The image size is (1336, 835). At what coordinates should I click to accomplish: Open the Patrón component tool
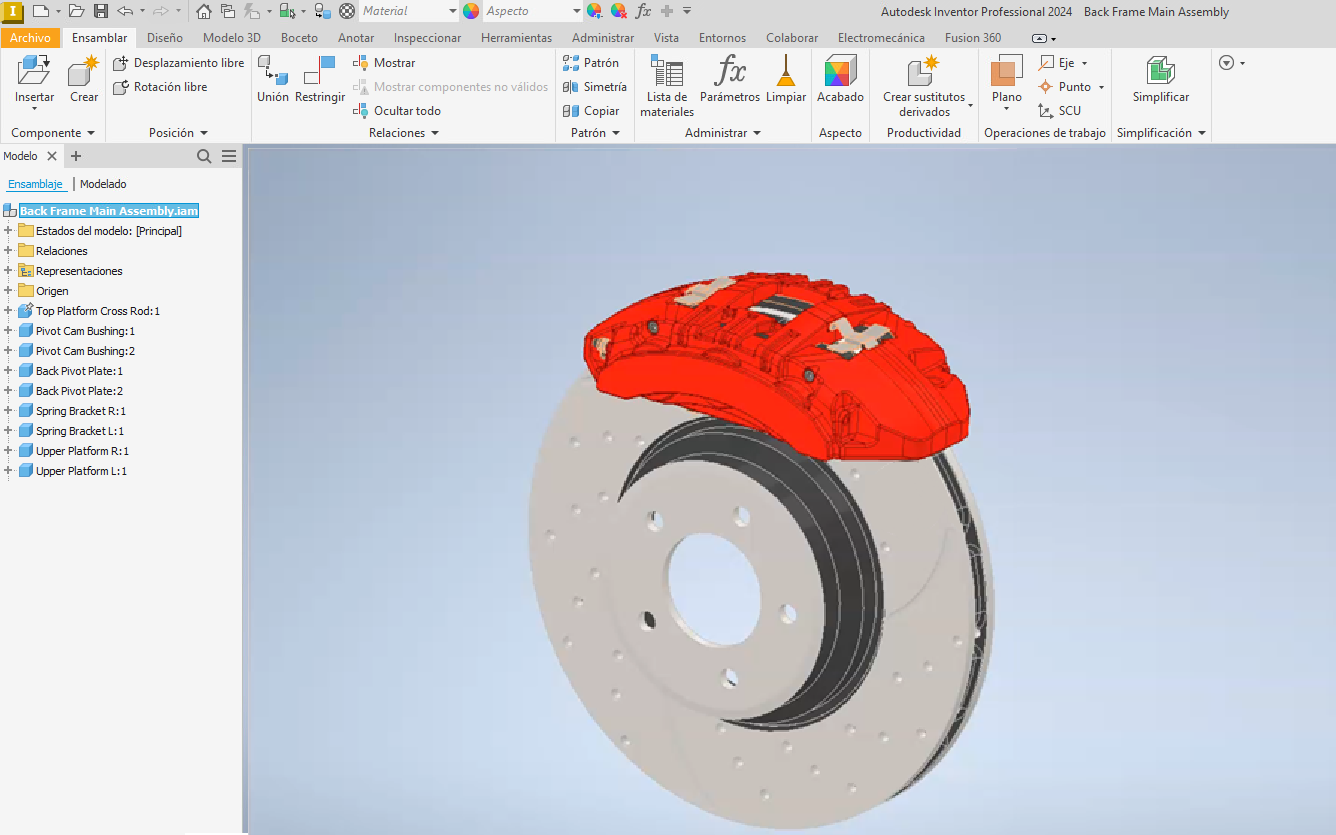591,63
